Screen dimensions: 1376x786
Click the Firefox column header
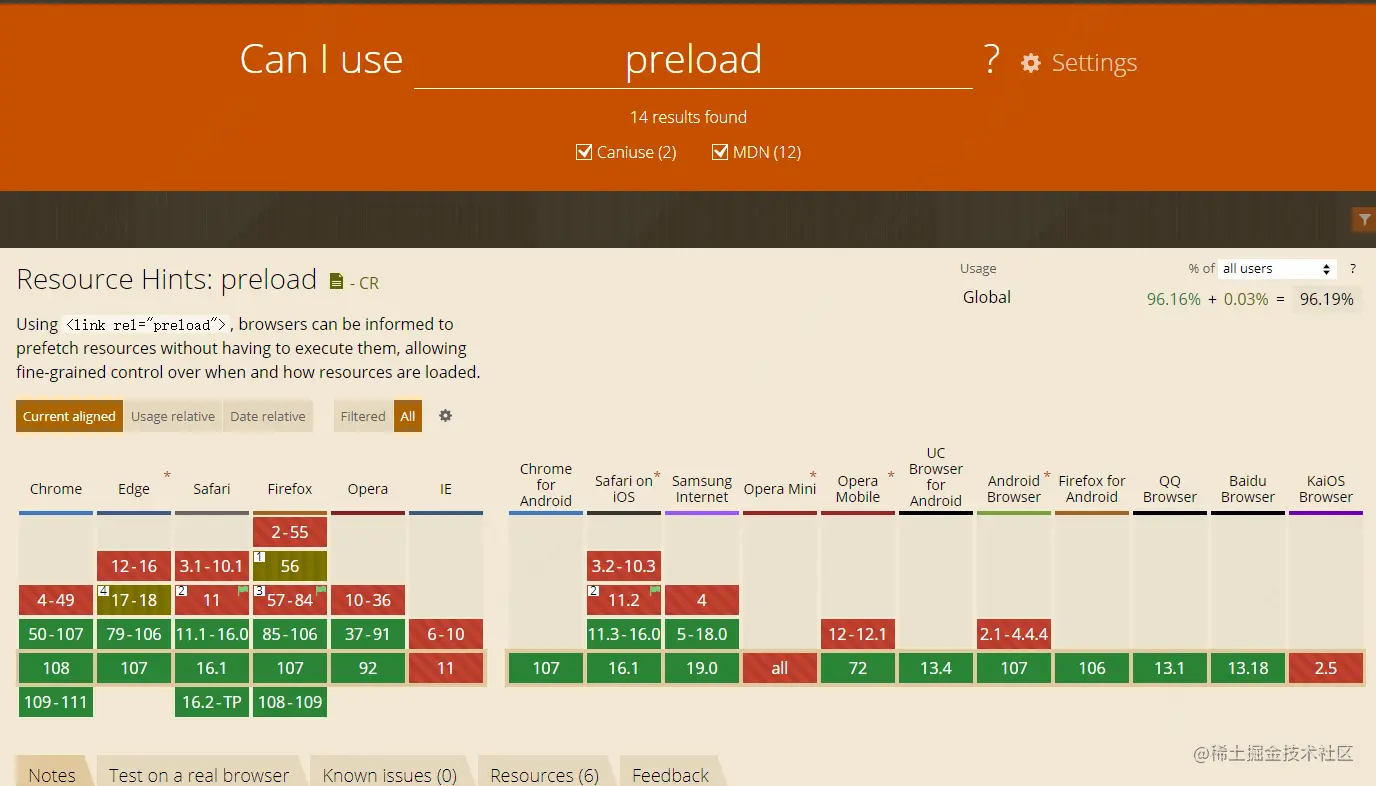point(290,489)
